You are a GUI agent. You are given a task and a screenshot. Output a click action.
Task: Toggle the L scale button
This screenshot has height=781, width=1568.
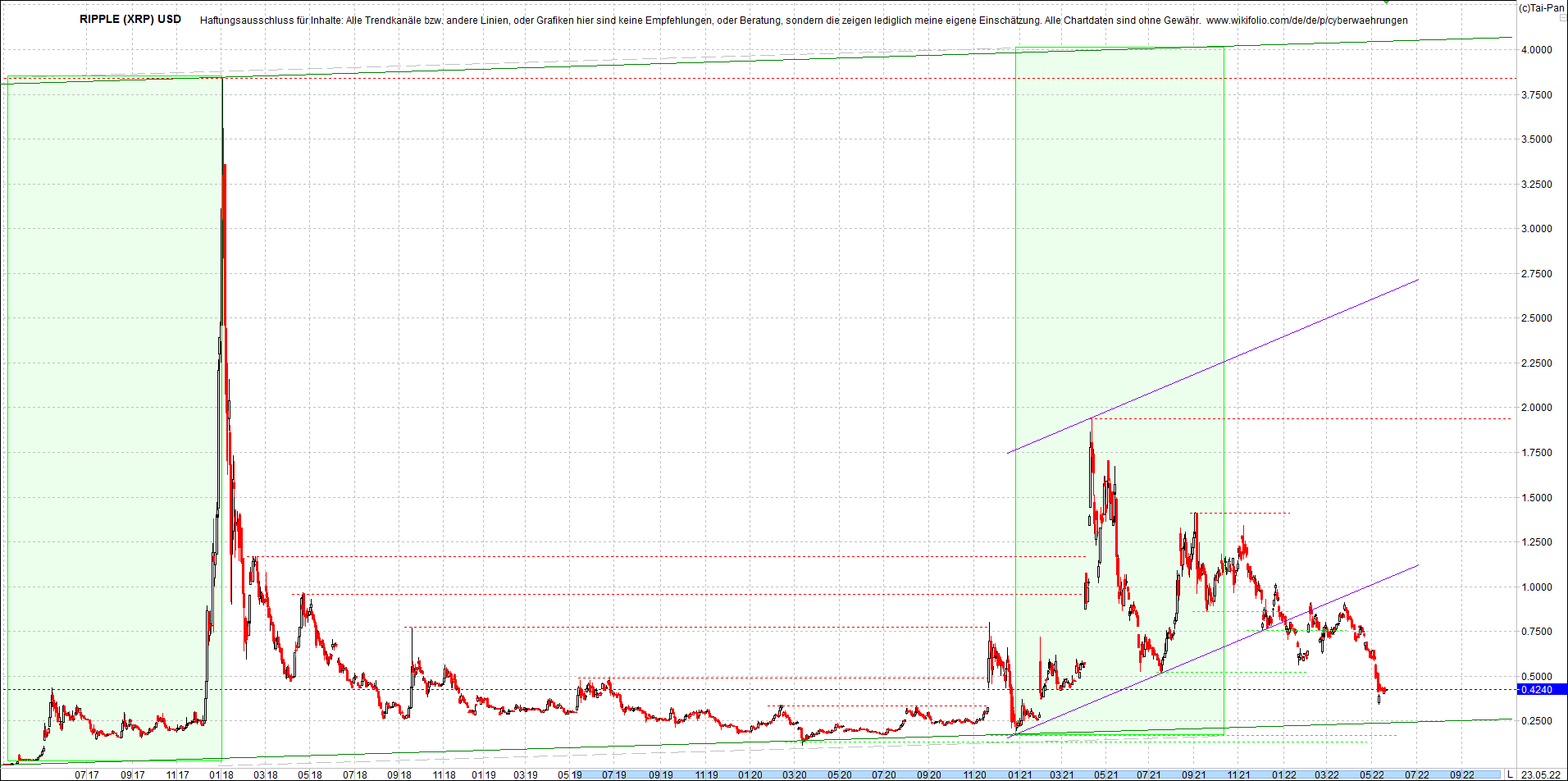1510,774
